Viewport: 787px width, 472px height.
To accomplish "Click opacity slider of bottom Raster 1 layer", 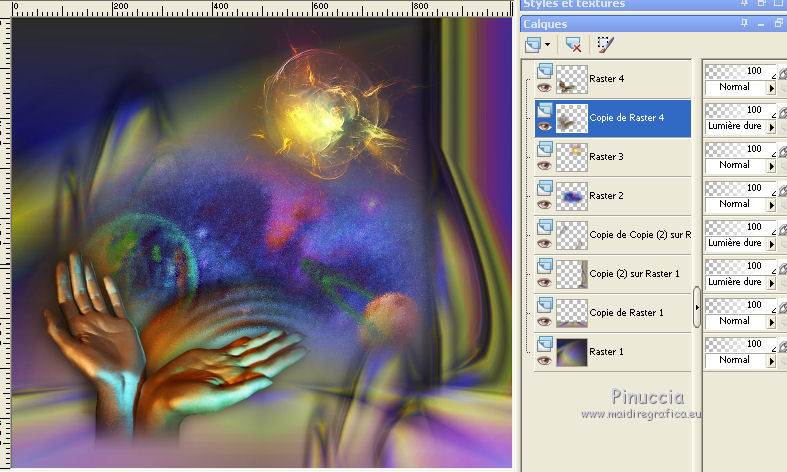I will coord(740,344).
